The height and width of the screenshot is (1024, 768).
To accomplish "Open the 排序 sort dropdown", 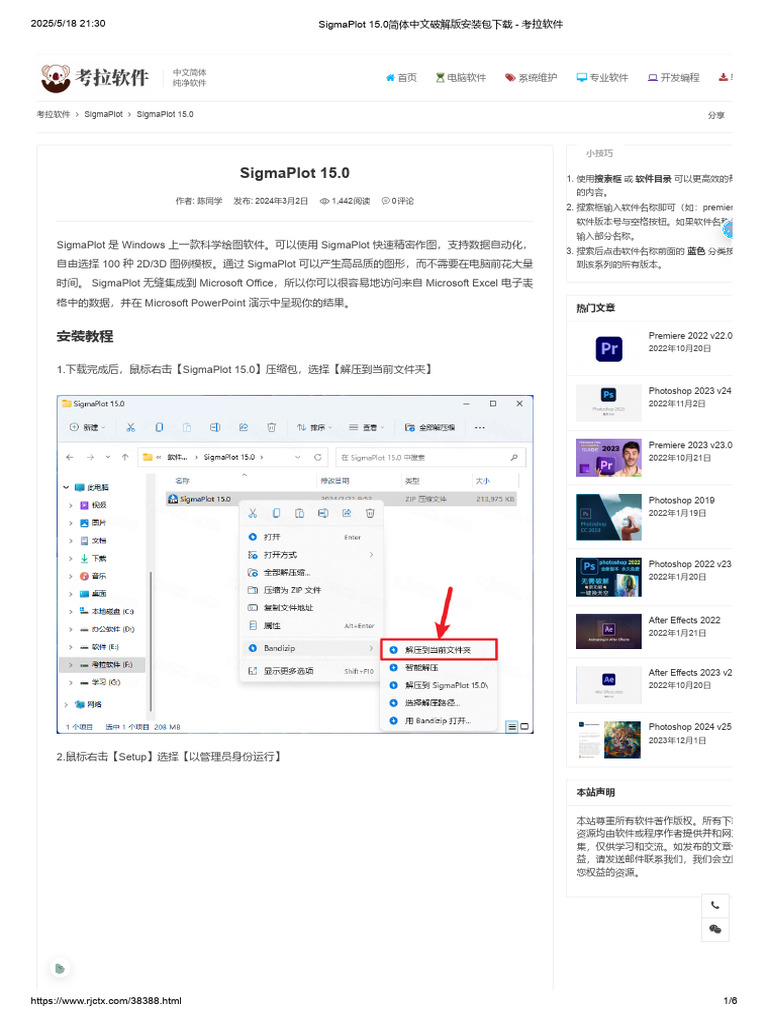I will click(x=314, y=428).
